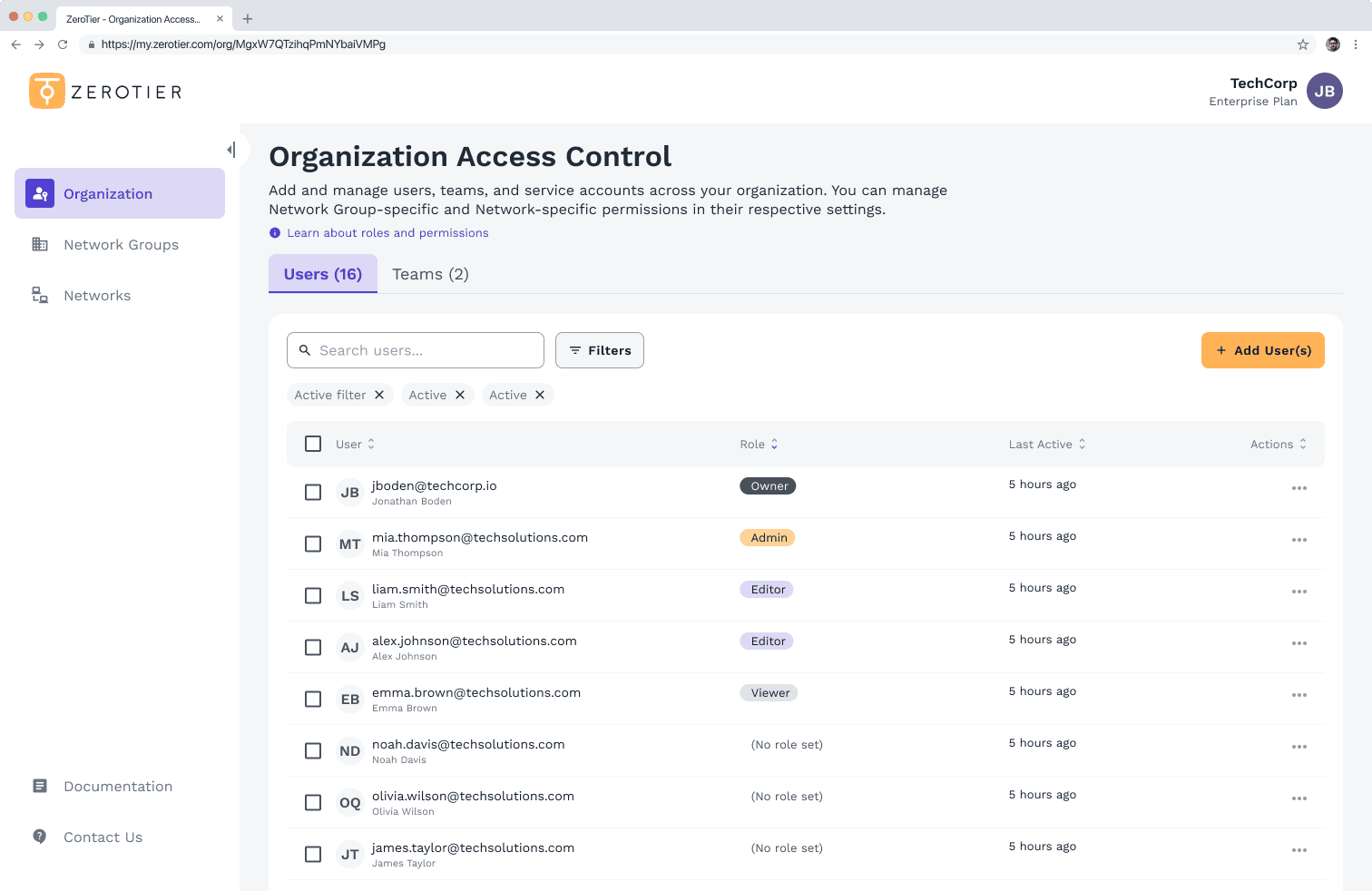
Task: Bookmark this page with the star icon
Action: tap(1303, 44)
